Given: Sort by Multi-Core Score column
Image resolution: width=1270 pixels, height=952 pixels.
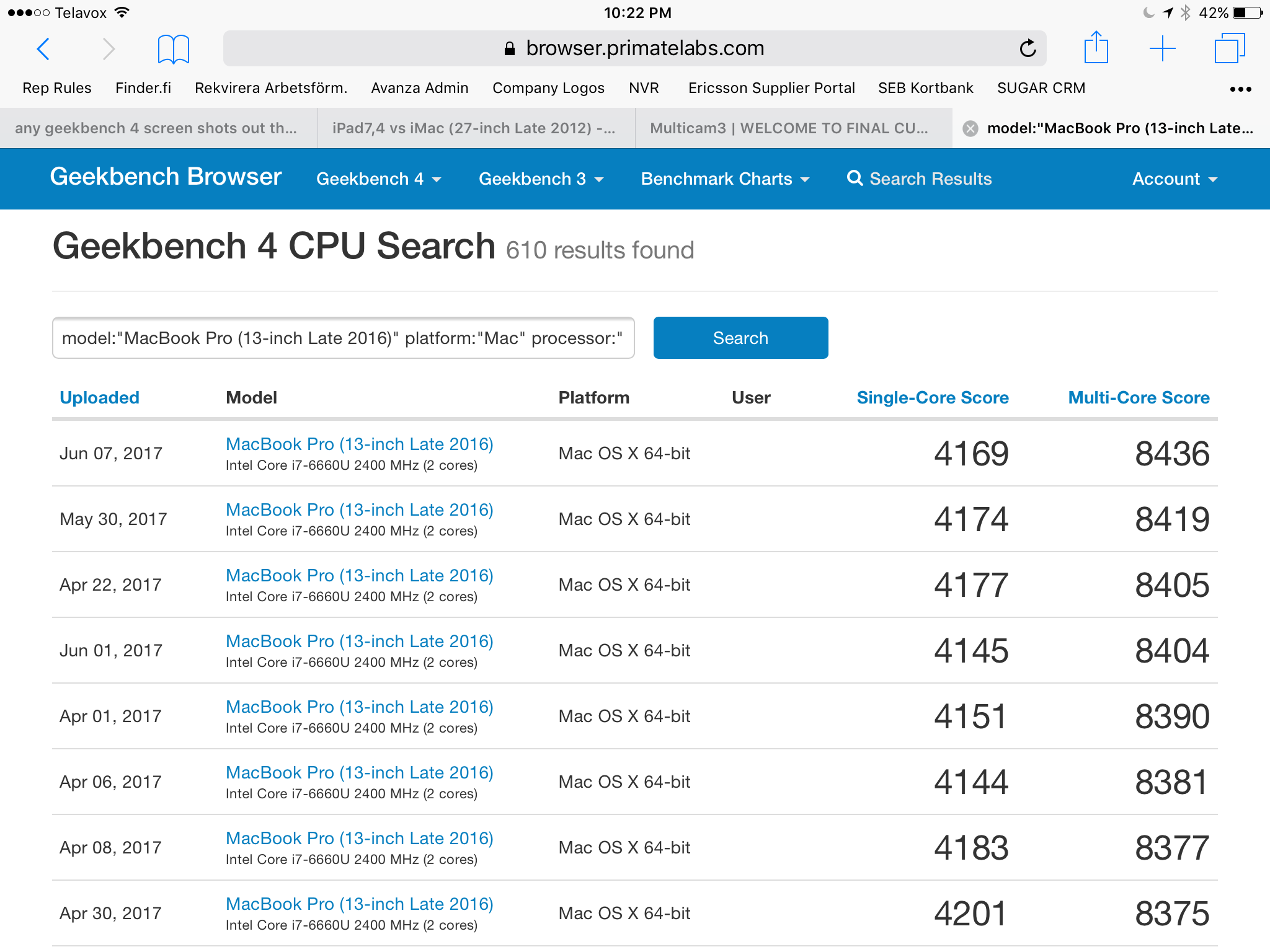Looking at the screenshot, I should pos(1139,398).
